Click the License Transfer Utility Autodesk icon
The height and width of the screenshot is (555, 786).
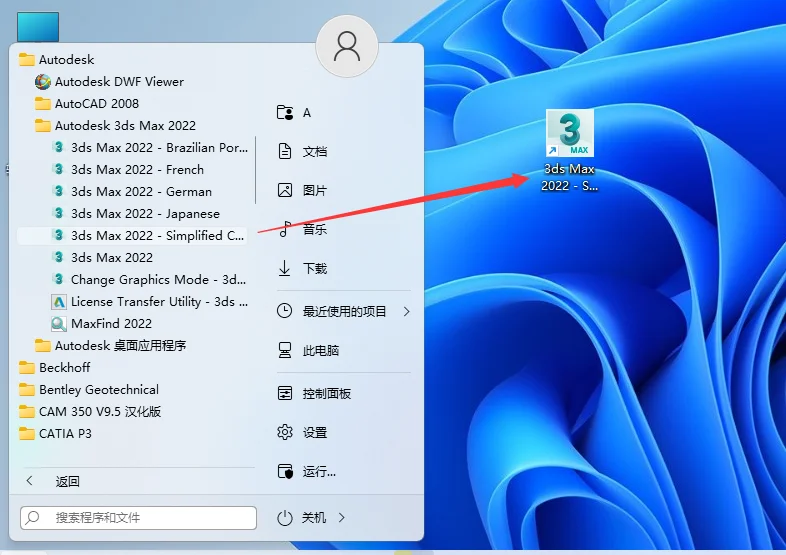tap(59, 302)
